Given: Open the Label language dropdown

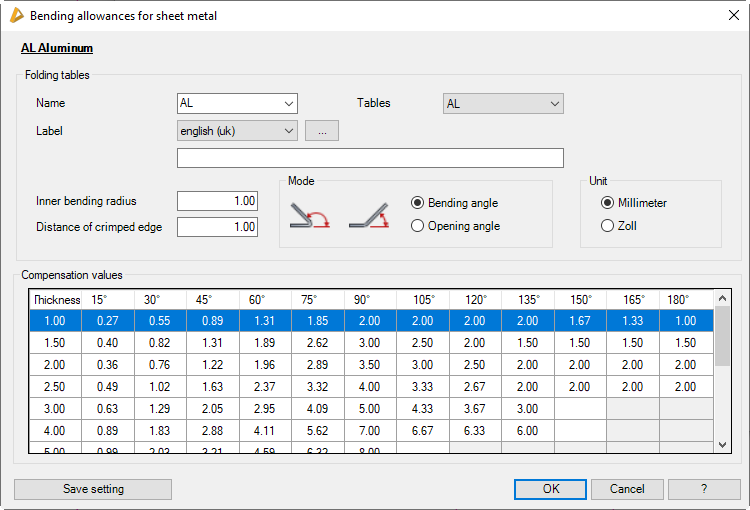Looking at the screenshot, I should (x=237, y=131).
